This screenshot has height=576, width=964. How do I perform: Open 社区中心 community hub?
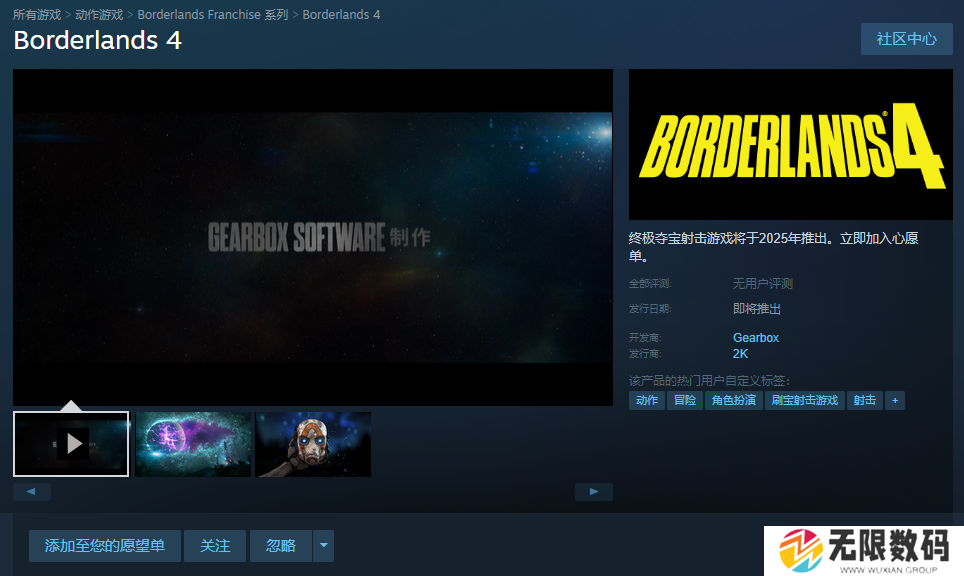click(906, 39)
